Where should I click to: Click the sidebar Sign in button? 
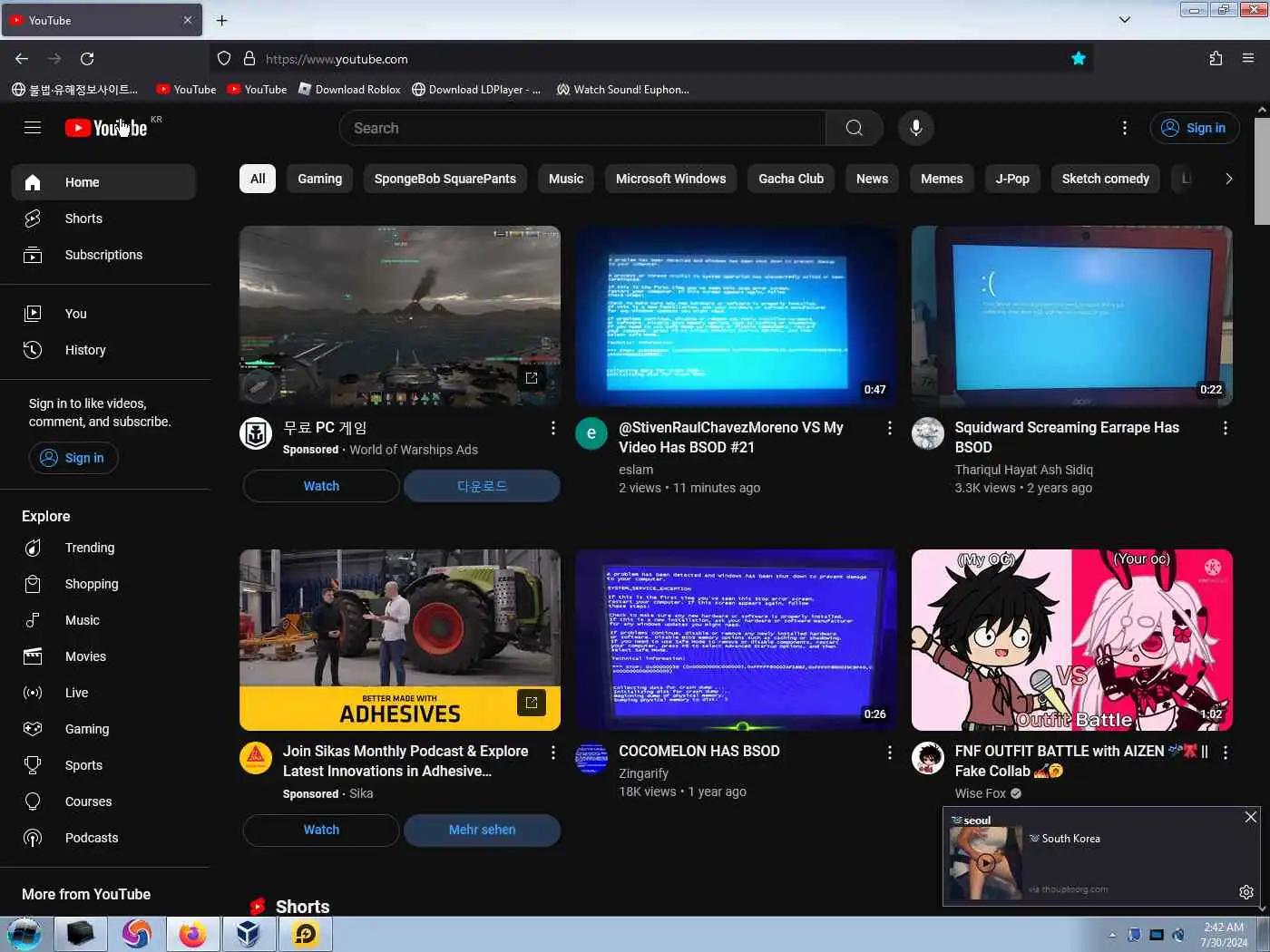pyautogui.click(x=73, y=458)
